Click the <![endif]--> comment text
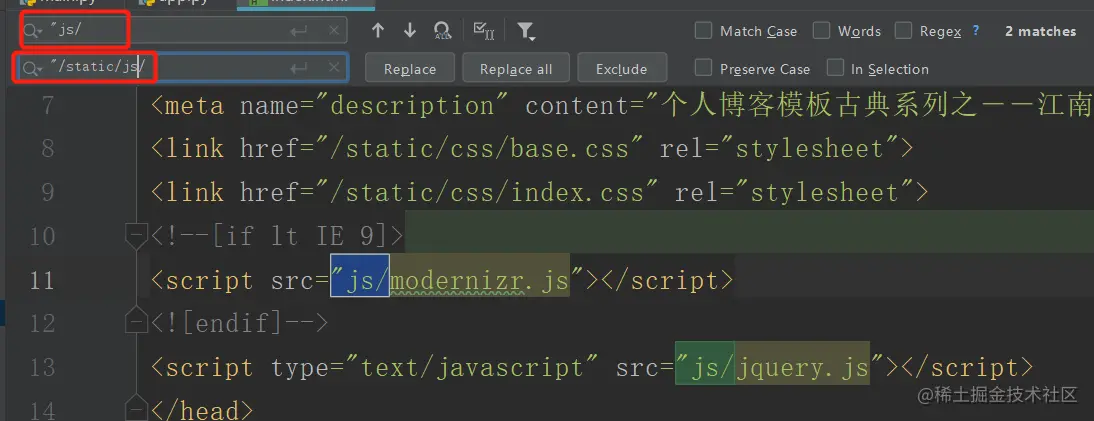1094x421 pixels. [x=239, y=323]
